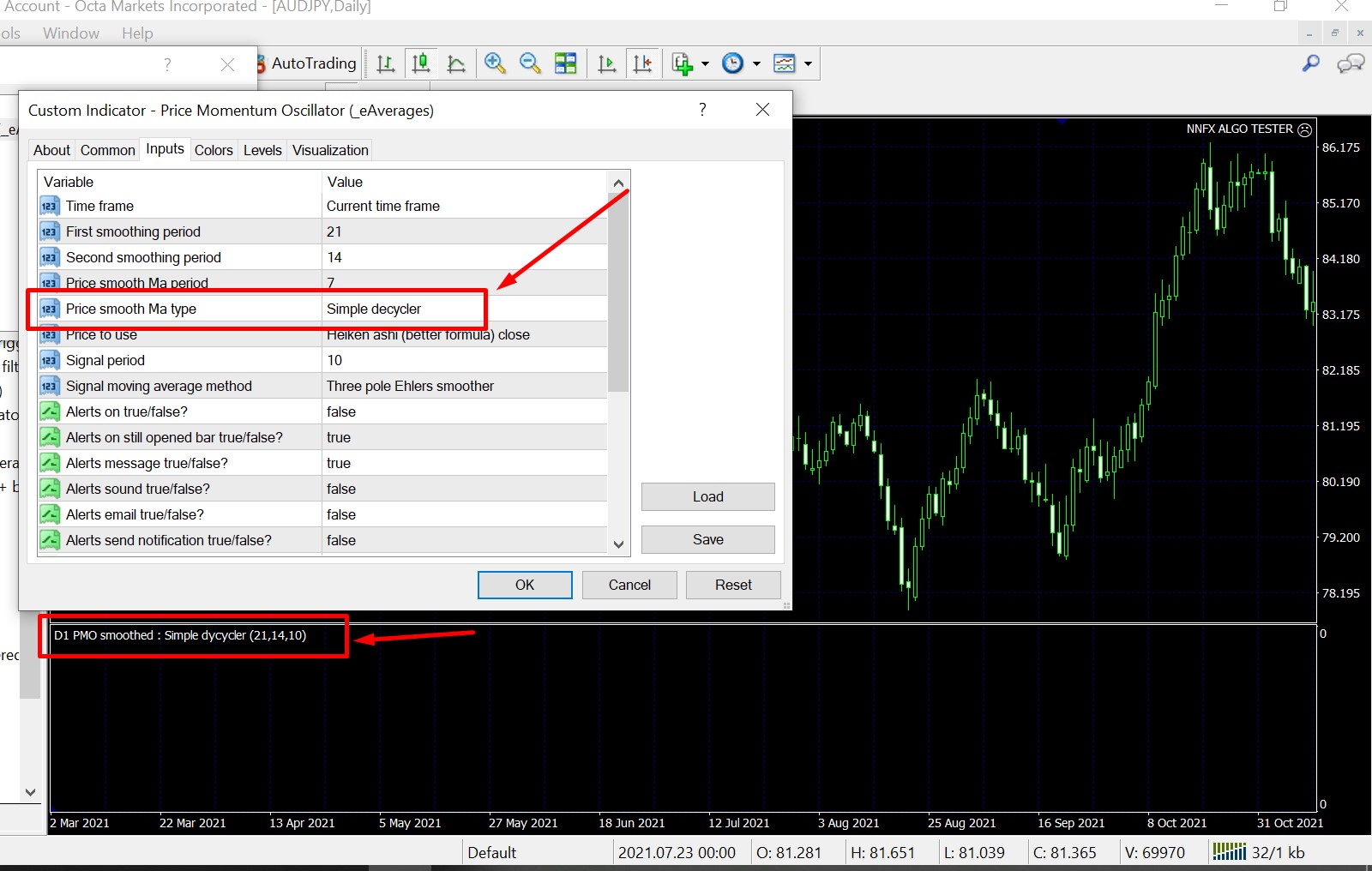Switch to candlestick chart view
Image resolution: width=1372 pixels, height=871 pixels.
pyautogui.click(x=421, y=63)
